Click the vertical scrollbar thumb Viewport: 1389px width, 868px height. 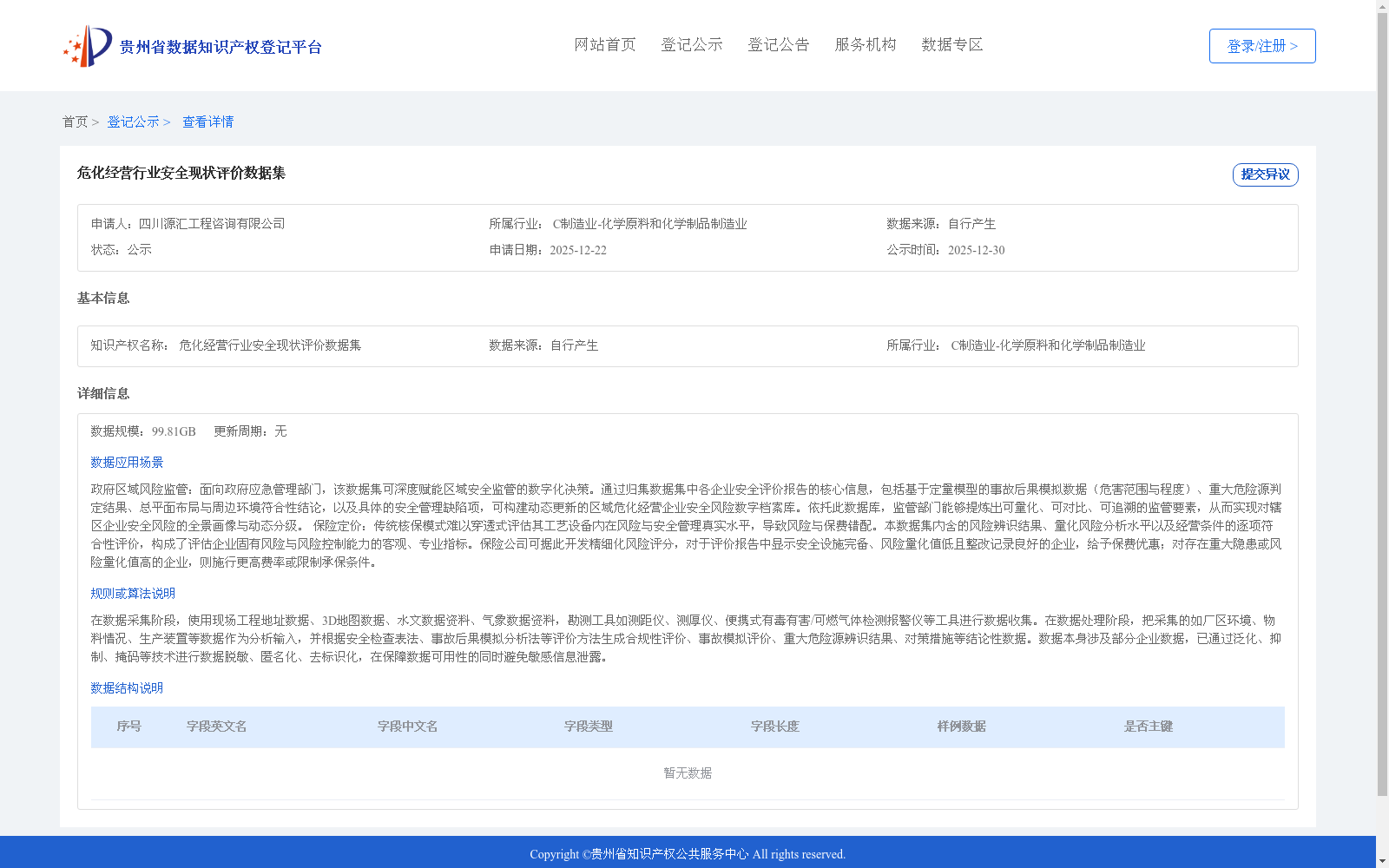tap(1383, 404)
